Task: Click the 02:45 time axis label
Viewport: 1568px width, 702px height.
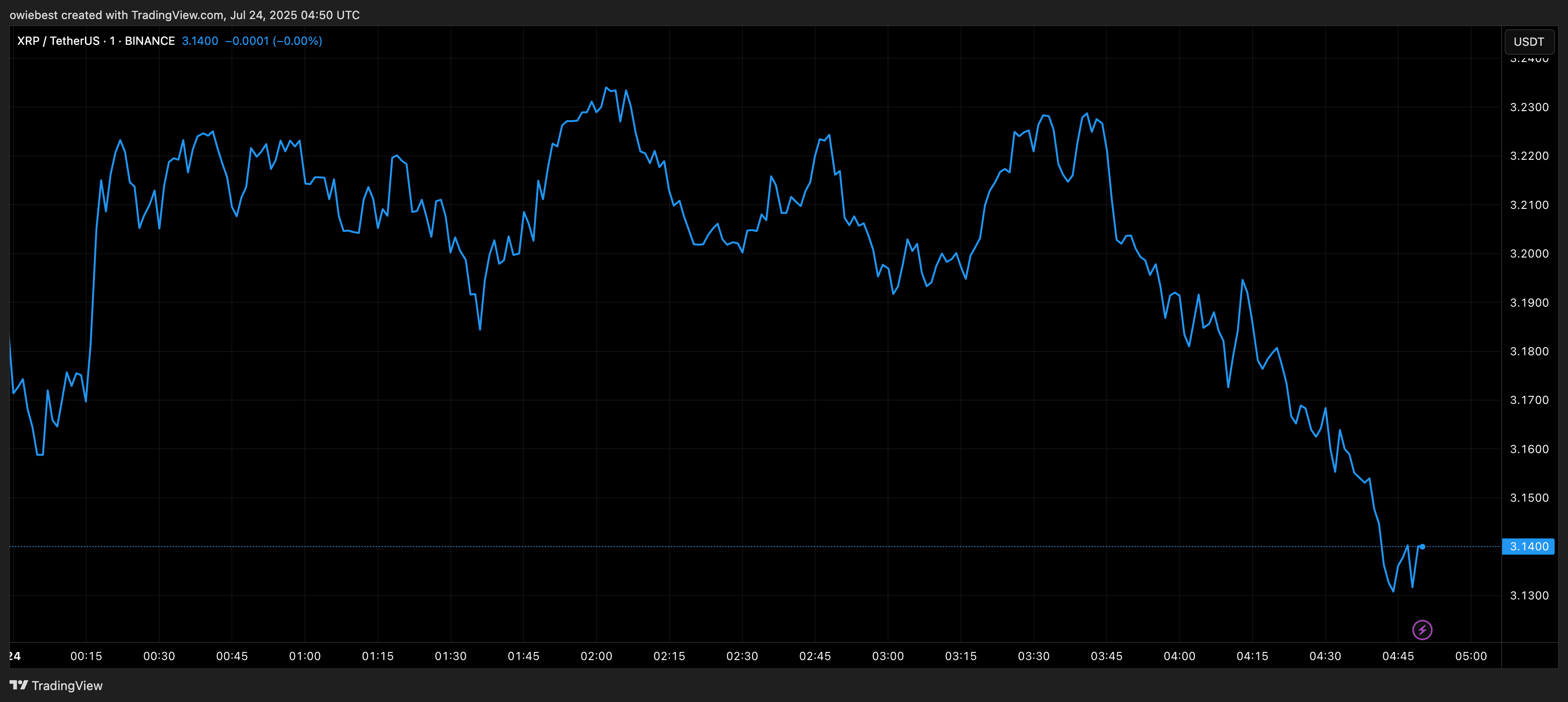Action: click(x=815, y=656)
